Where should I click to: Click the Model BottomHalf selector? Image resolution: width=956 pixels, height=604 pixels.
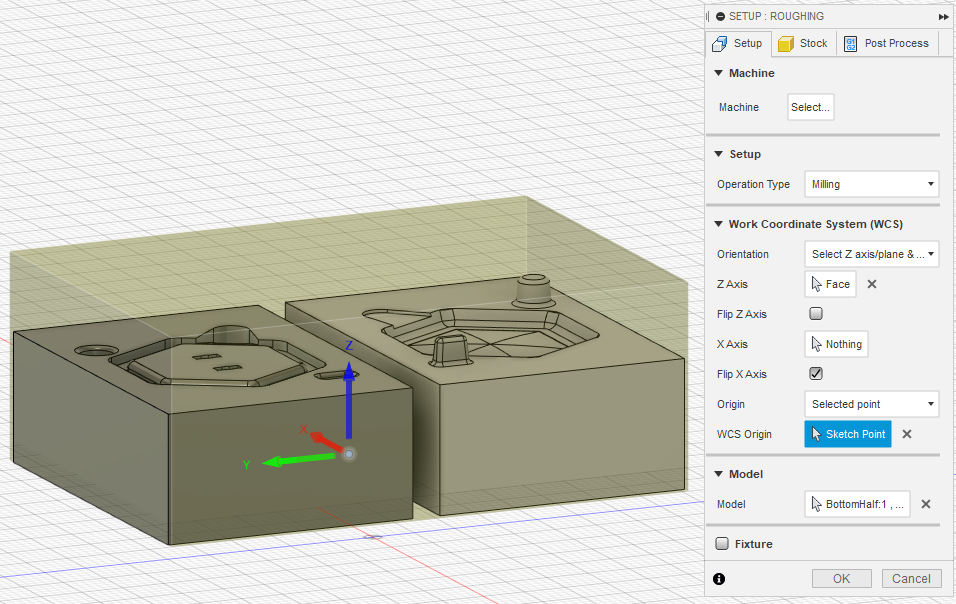click(x=857, y=504)
